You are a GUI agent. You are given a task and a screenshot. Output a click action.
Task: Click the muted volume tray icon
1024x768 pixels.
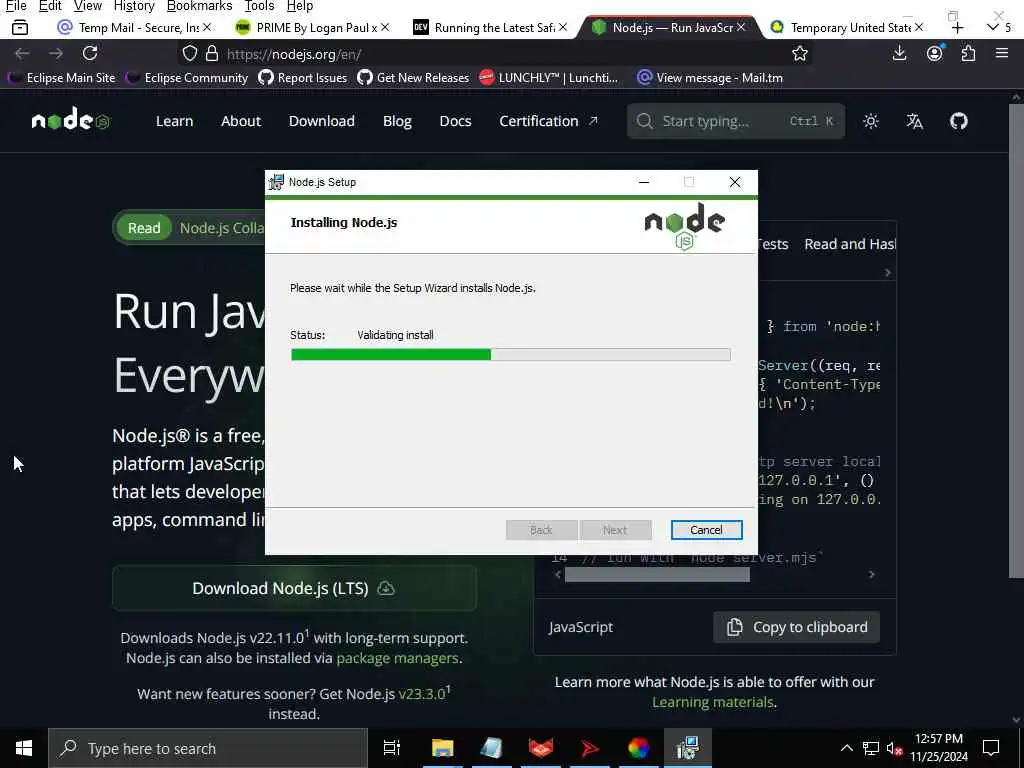point(894,748)
